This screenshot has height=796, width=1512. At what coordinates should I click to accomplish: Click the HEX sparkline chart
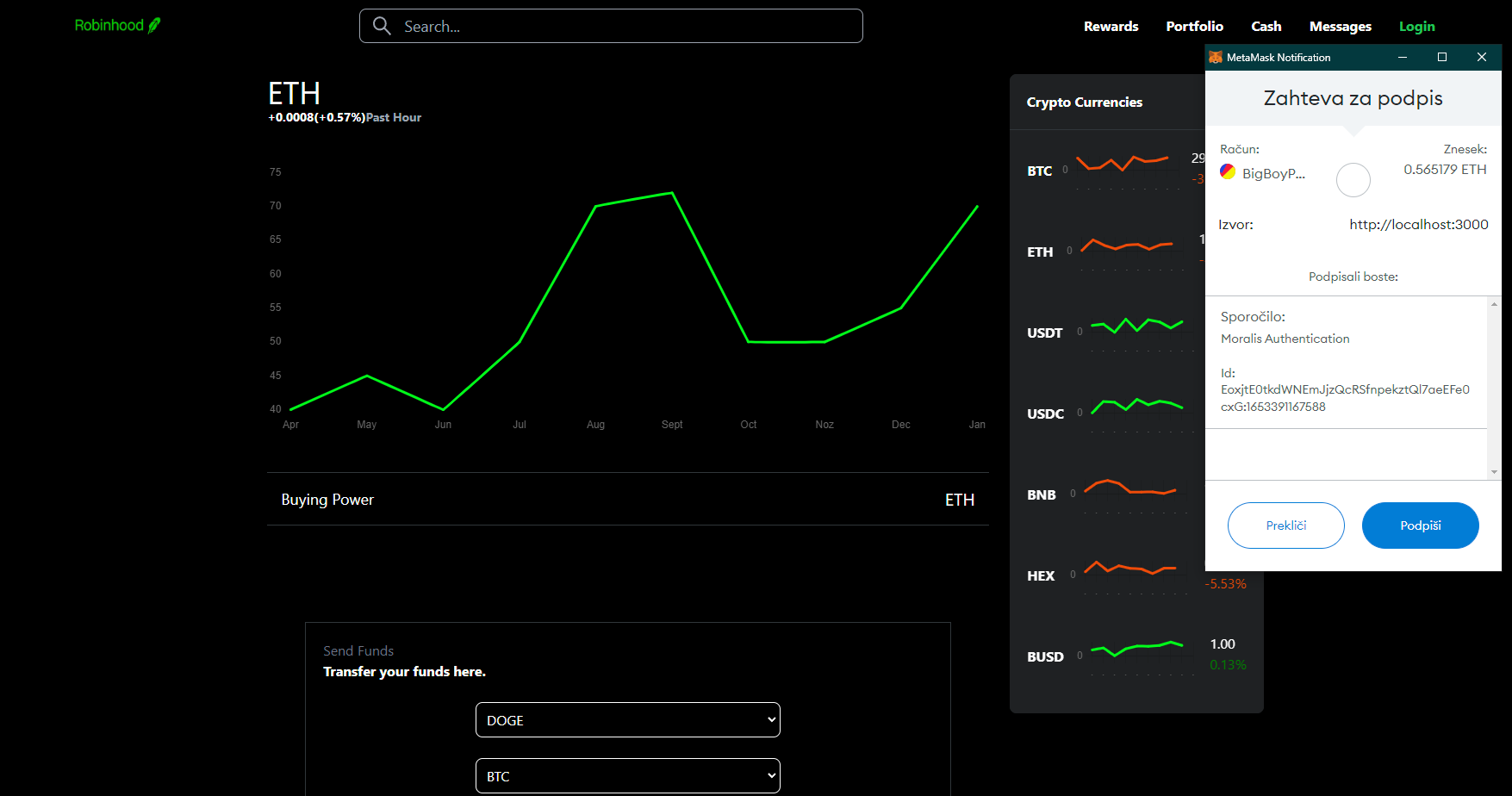pyautogui.click(x=1130, y=567)
